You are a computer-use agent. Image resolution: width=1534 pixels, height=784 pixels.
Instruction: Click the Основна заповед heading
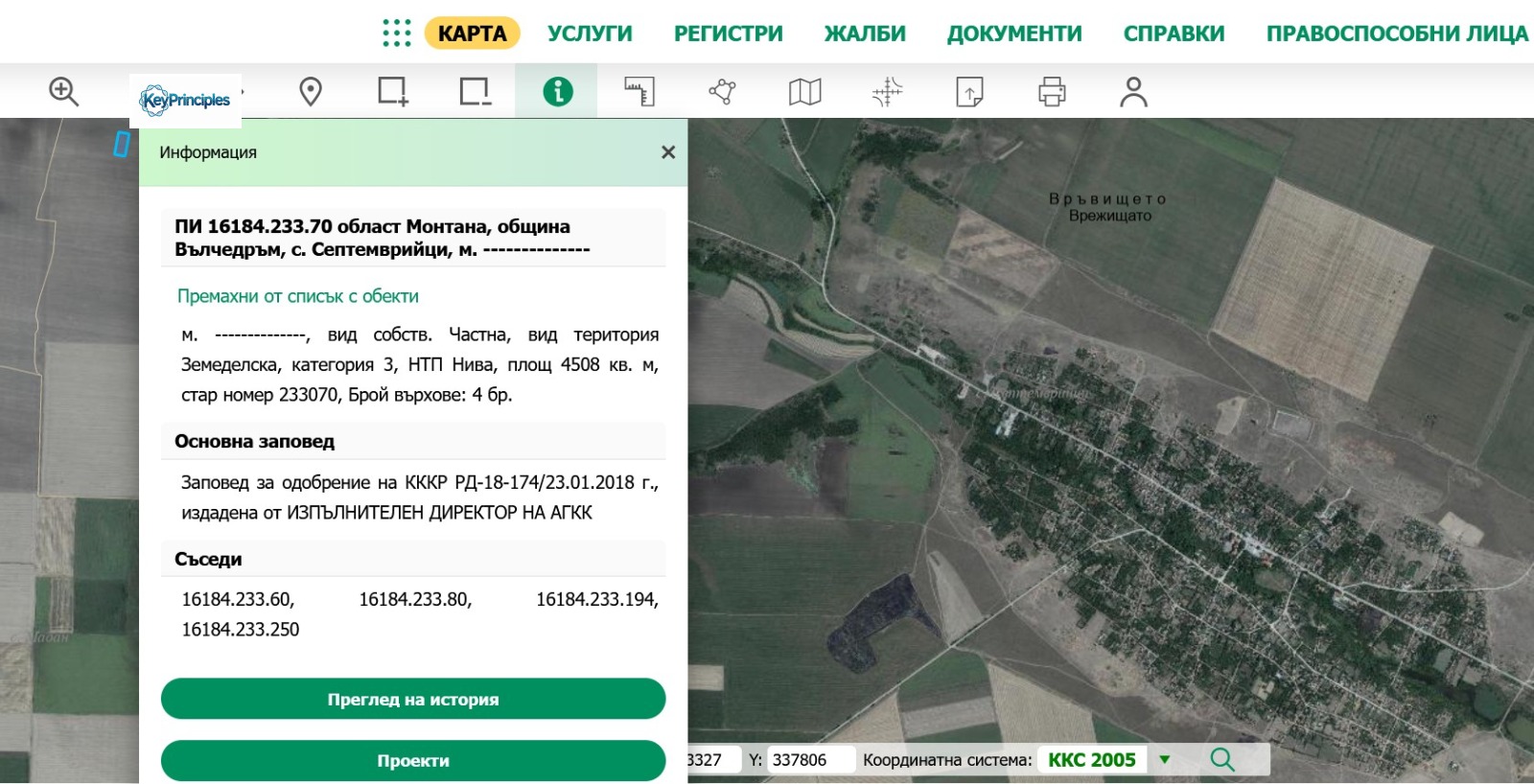(x=254, y=441)
